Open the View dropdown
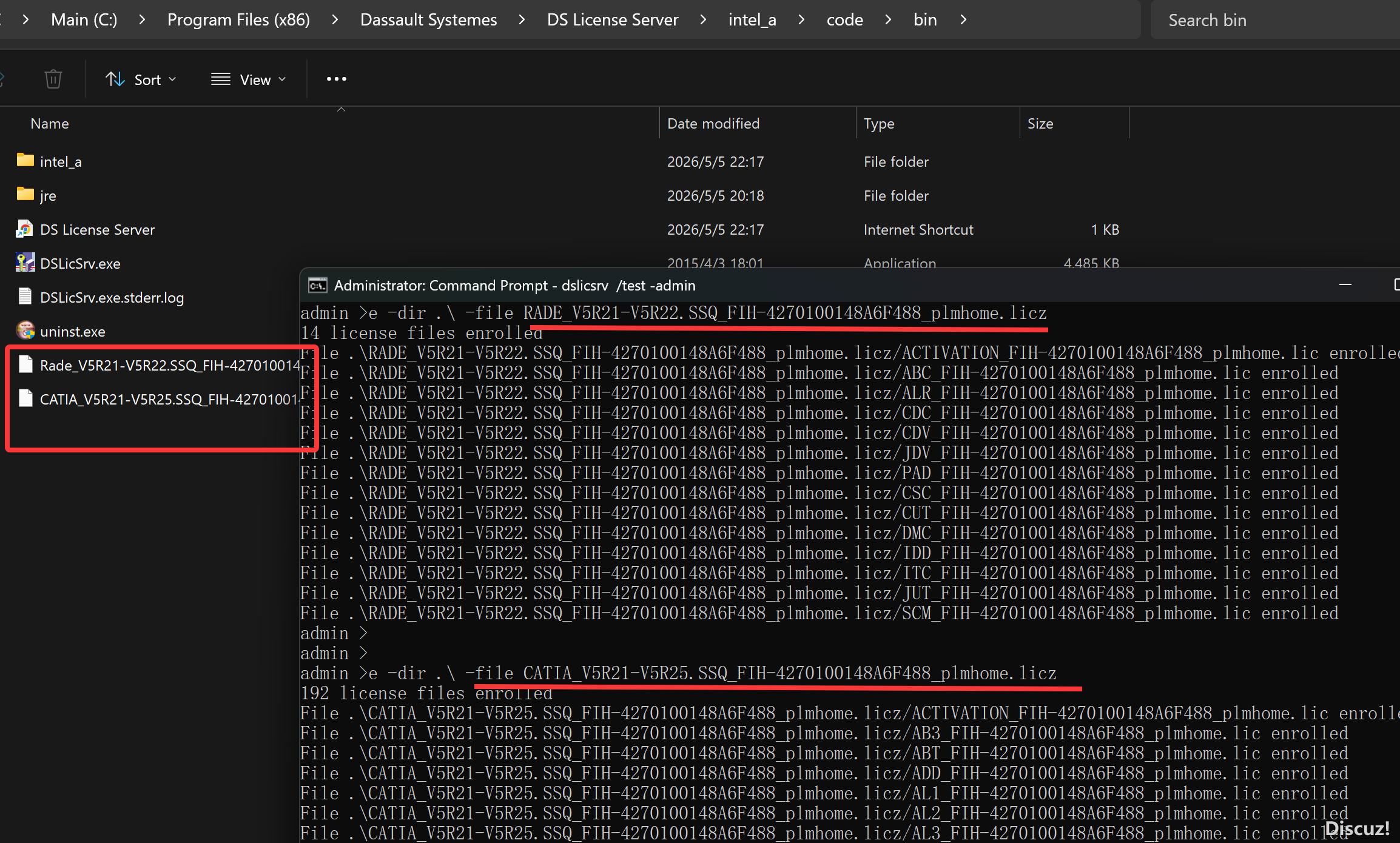 [248, 79]
